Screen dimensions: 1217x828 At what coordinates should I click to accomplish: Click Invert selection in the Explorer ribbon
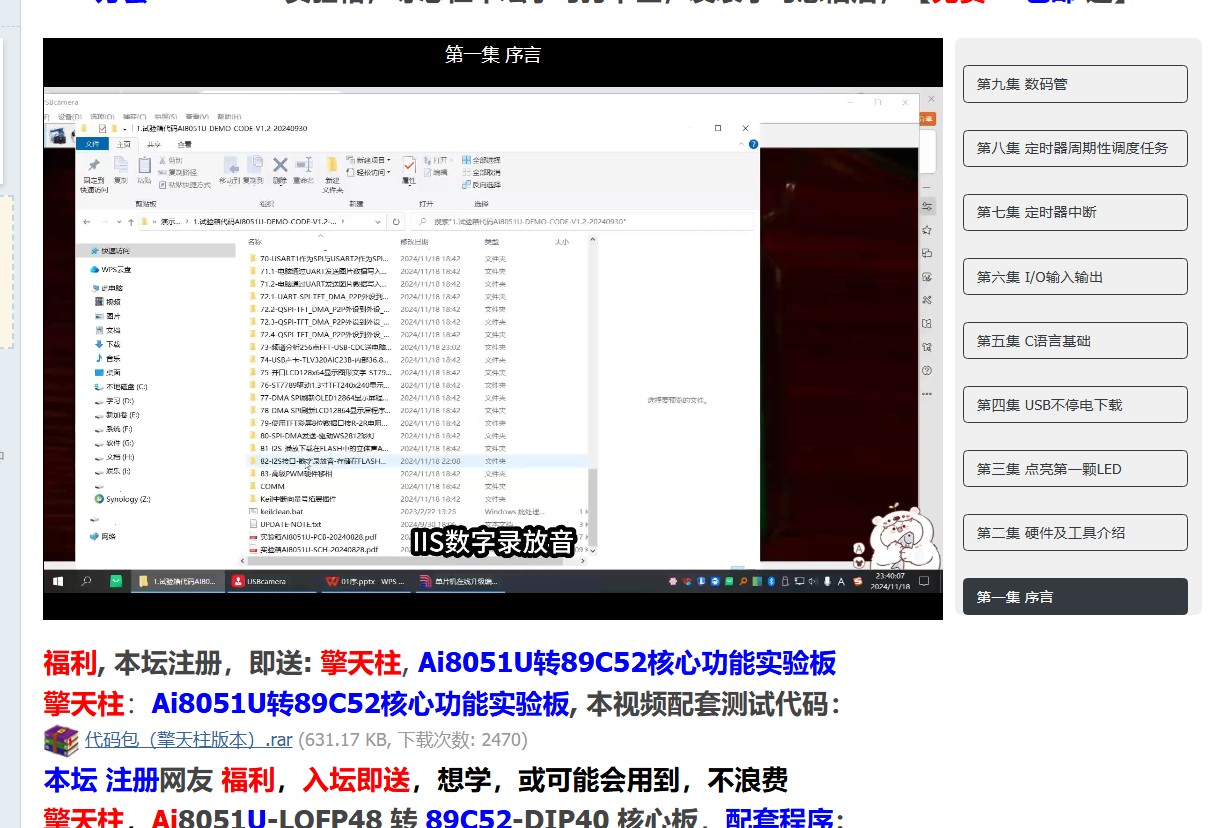click(x=481, y=184)
